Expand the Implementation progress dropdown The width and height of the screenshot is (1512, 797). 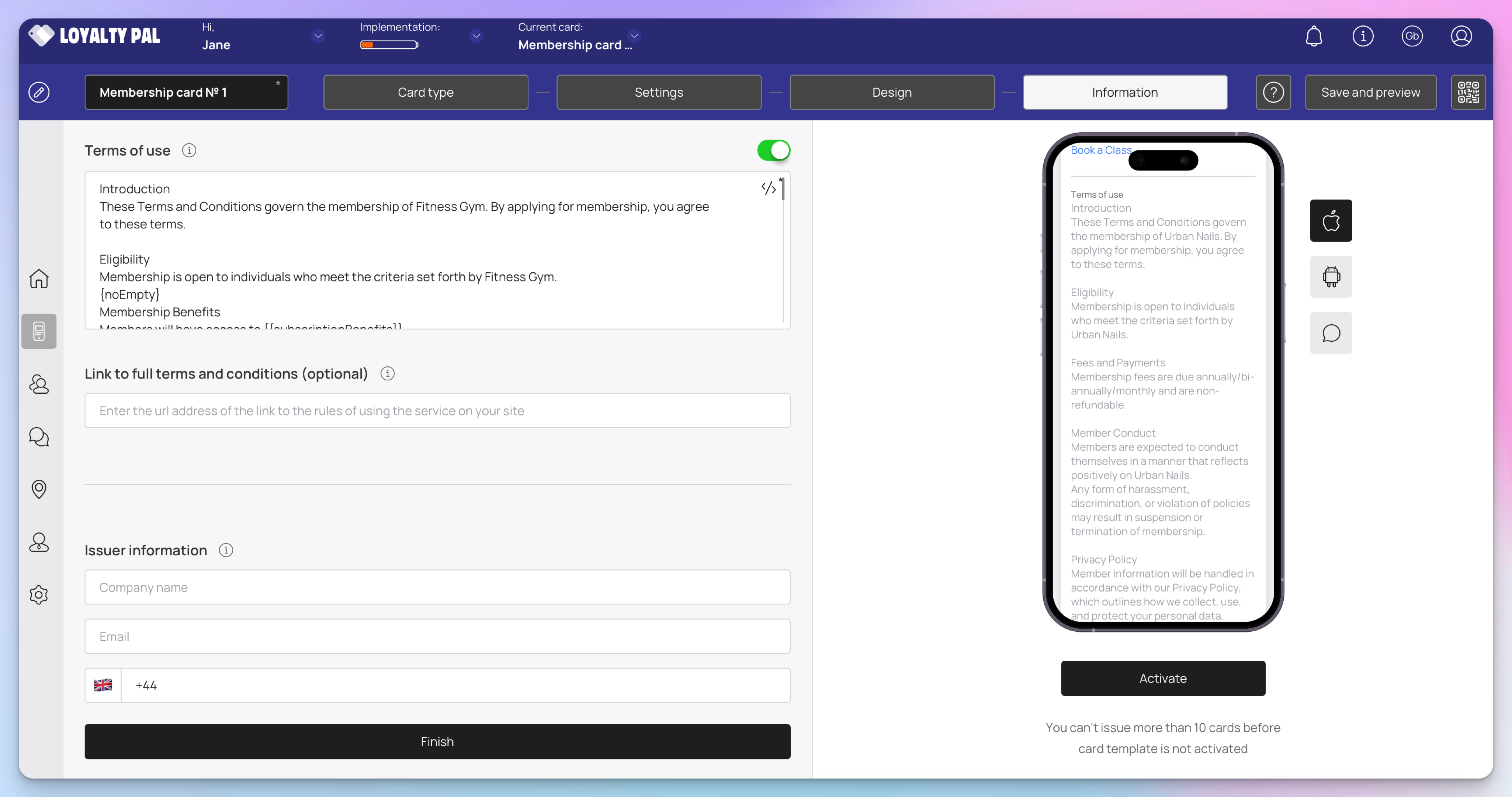[x=476, y=37]
